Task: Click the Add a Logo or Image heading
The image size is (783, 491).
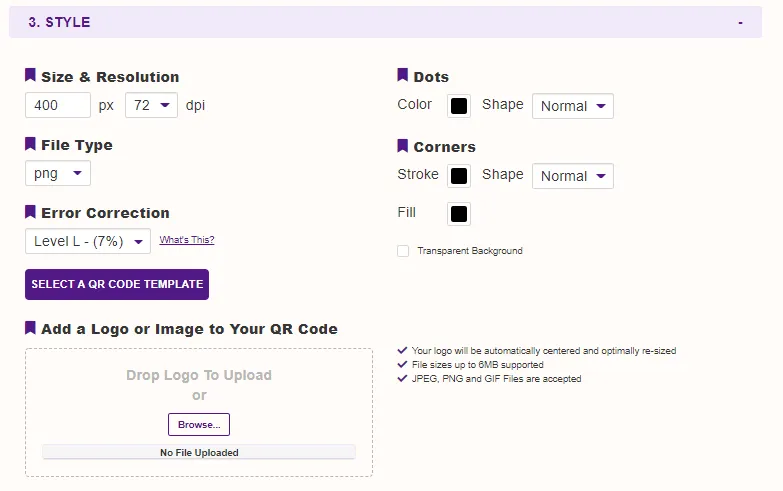Action: 189,329
